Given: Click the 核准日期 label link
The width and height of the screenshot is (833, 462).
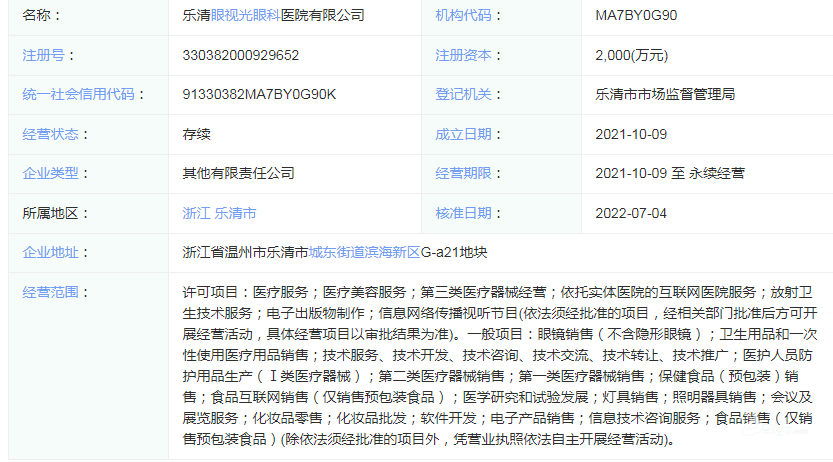Looking at the screenshot, I should 463,213.
